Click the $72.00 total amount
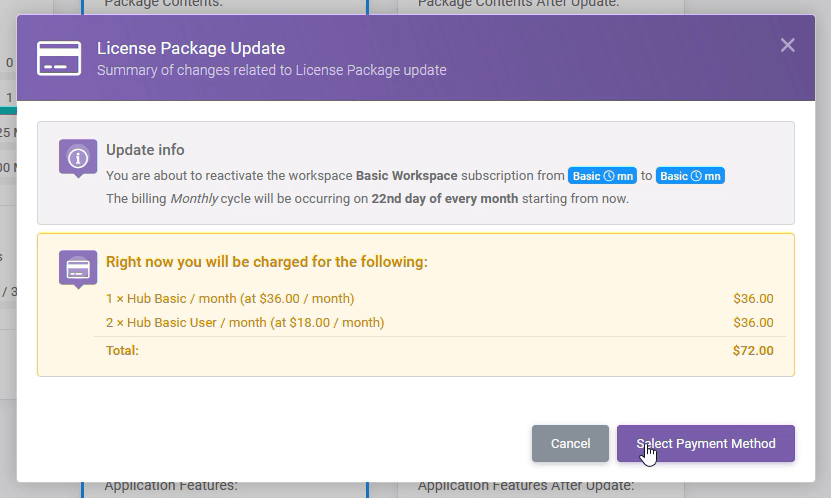The image size is (831, 498). pos(752,351)
